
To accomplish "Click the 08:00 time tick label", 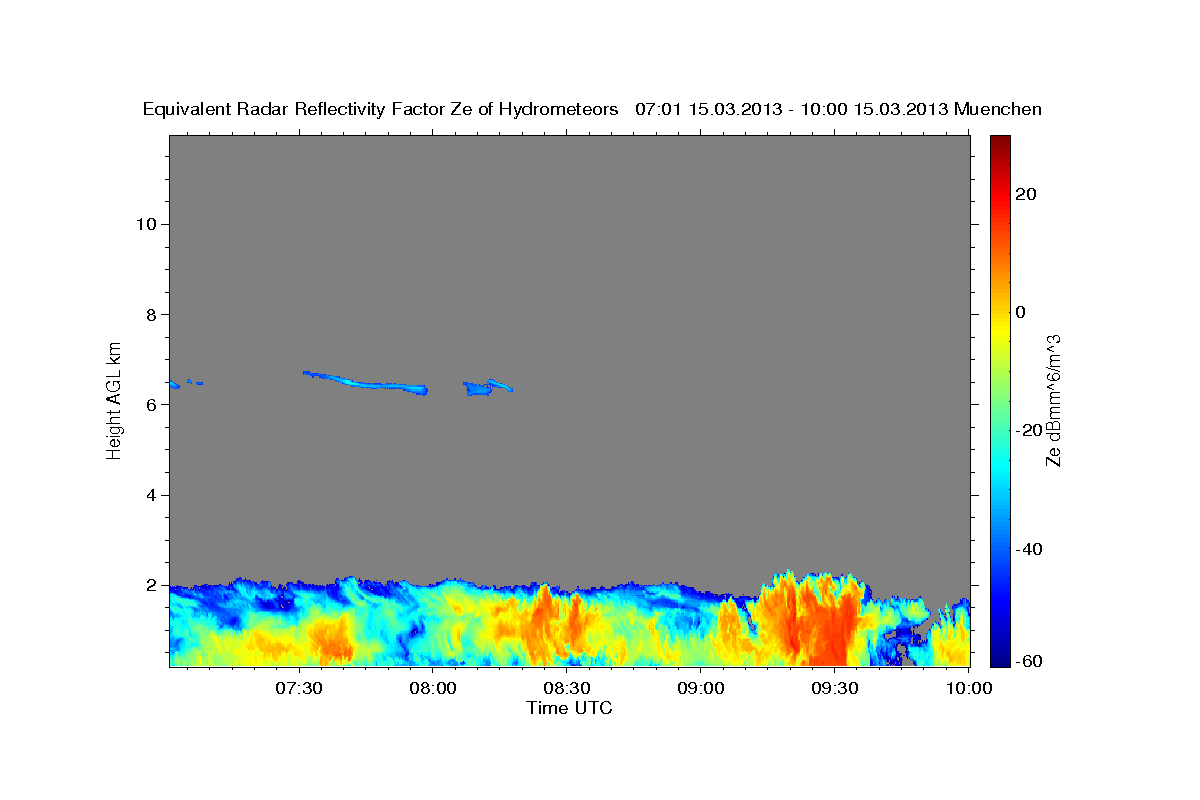I will [x=433, y=689].
